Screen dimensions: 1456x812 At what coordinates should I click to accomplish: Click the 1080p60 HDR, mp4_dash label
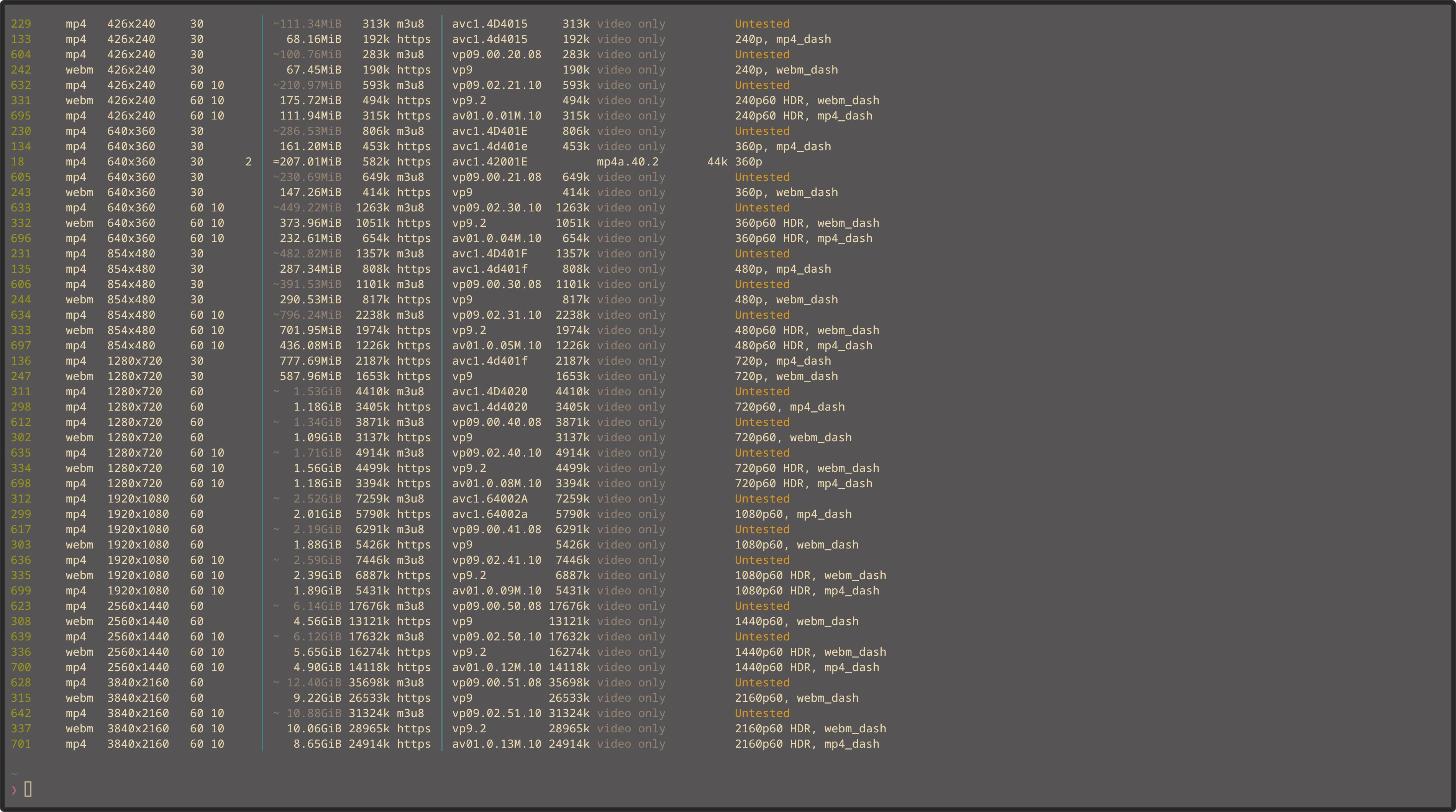click(807, 591)
